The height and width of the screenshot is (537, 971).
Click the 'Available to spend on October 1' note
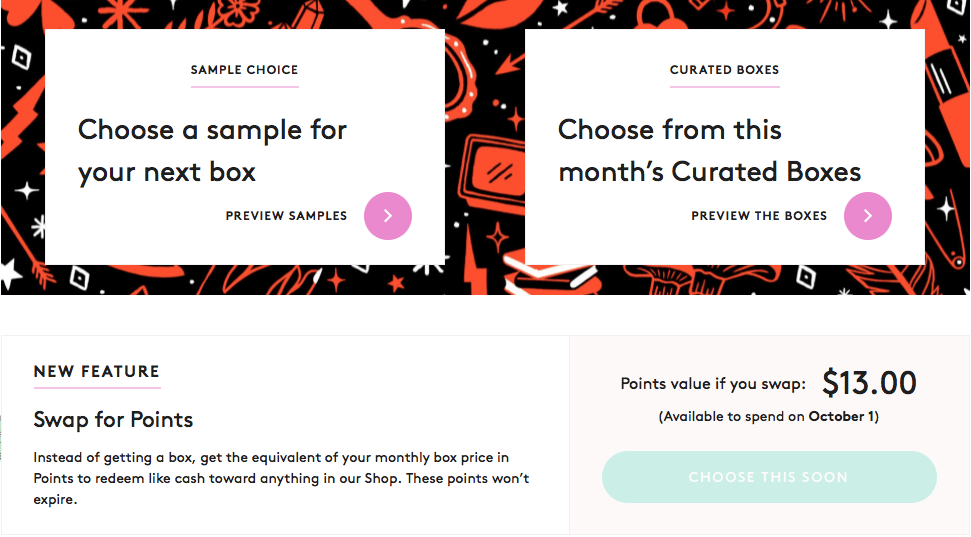768,416
